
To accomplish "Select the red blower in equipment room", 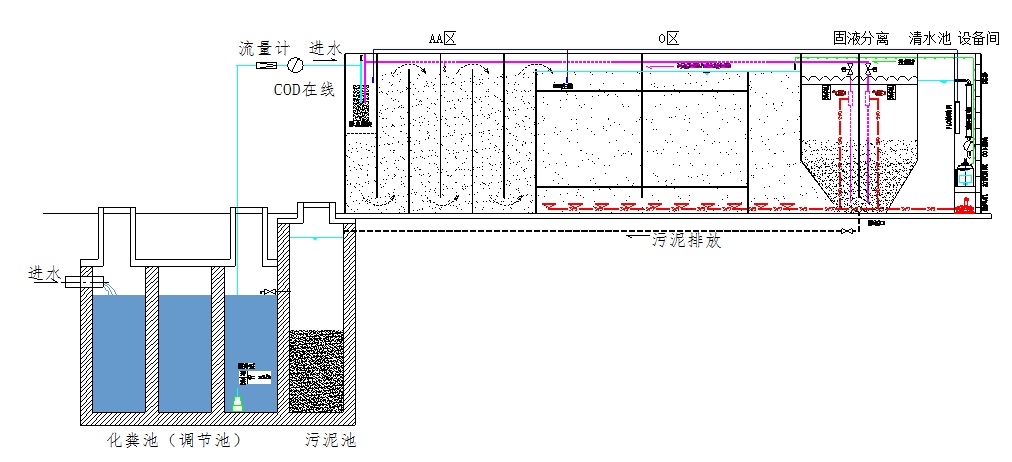I will point(964,208).
